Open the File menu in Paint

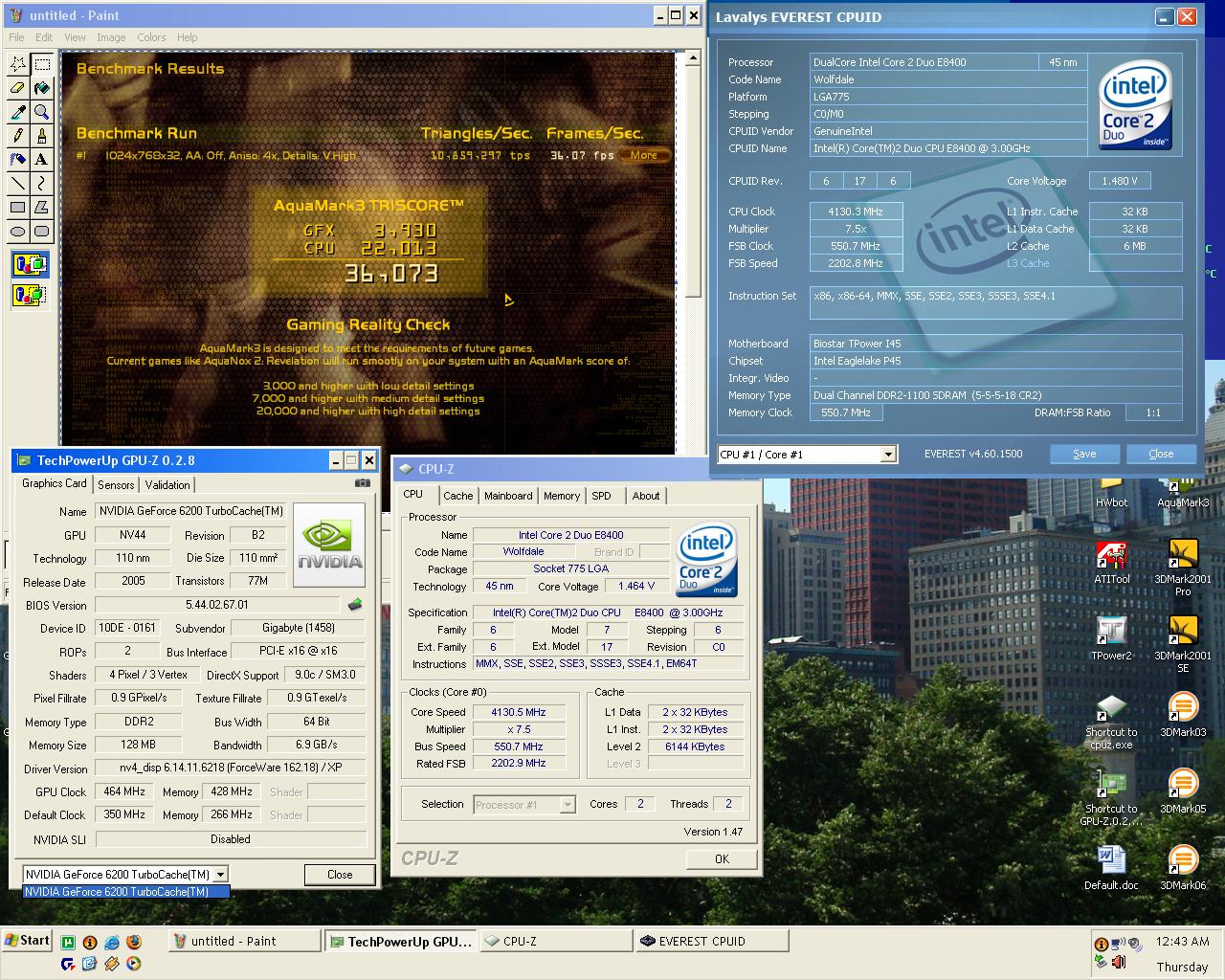16,37
